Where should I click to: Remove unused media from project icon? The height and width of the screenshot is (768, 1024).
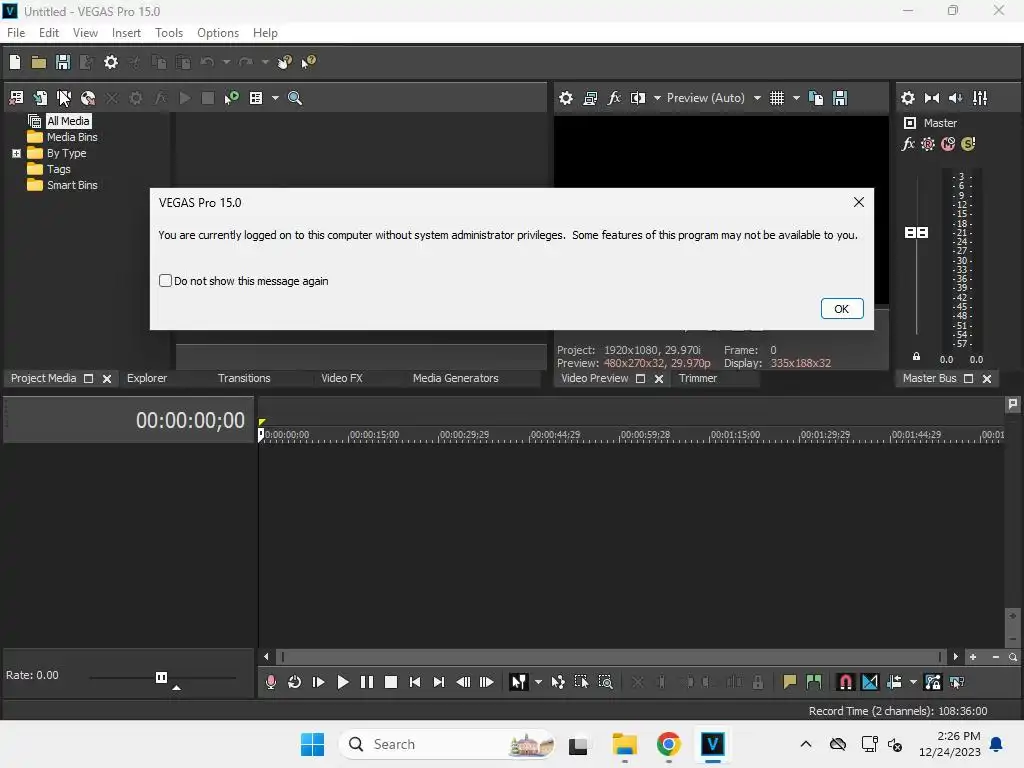(16, 98)
